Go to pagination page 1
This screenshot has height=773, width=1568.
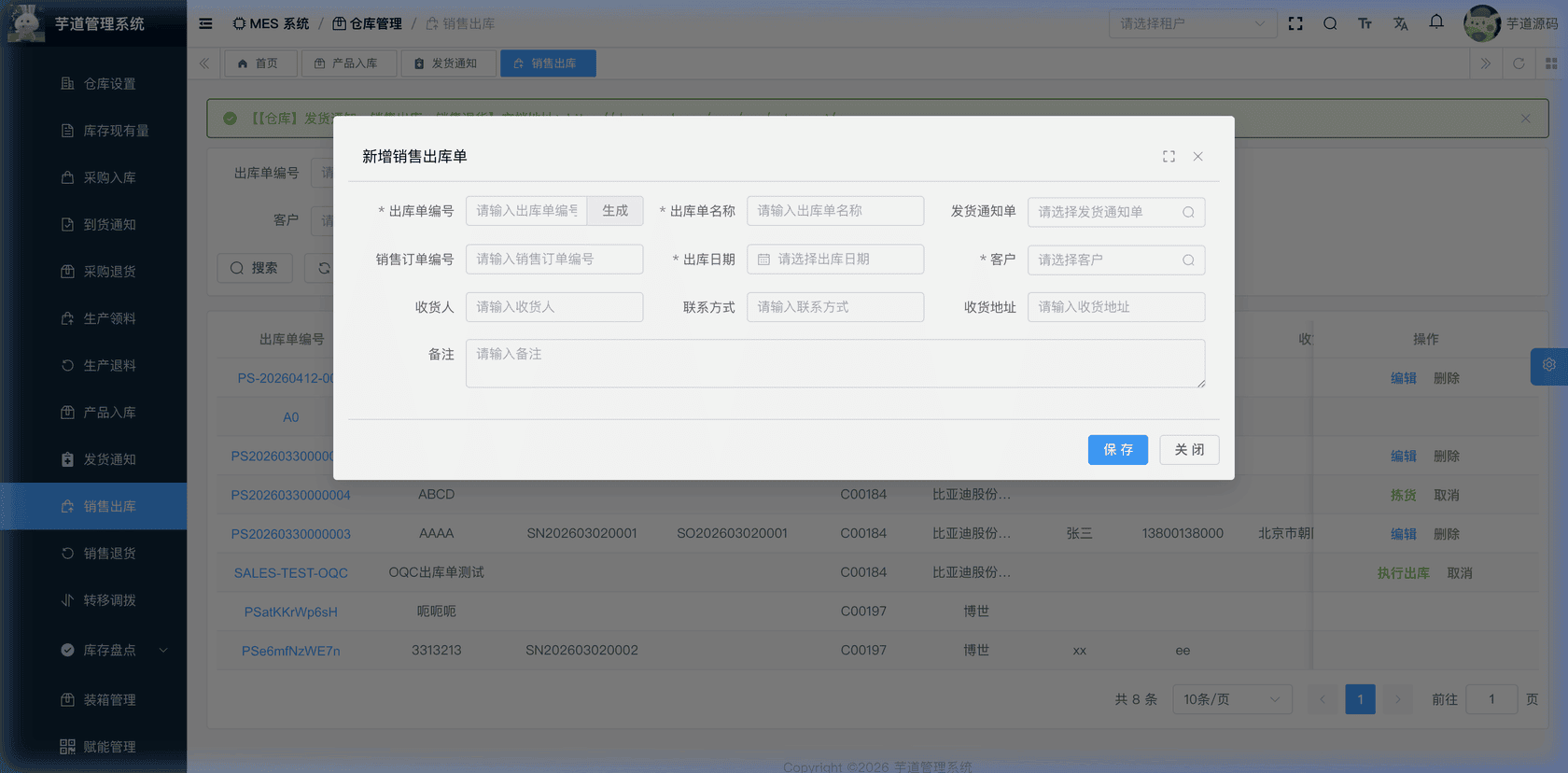point(1360,699)
